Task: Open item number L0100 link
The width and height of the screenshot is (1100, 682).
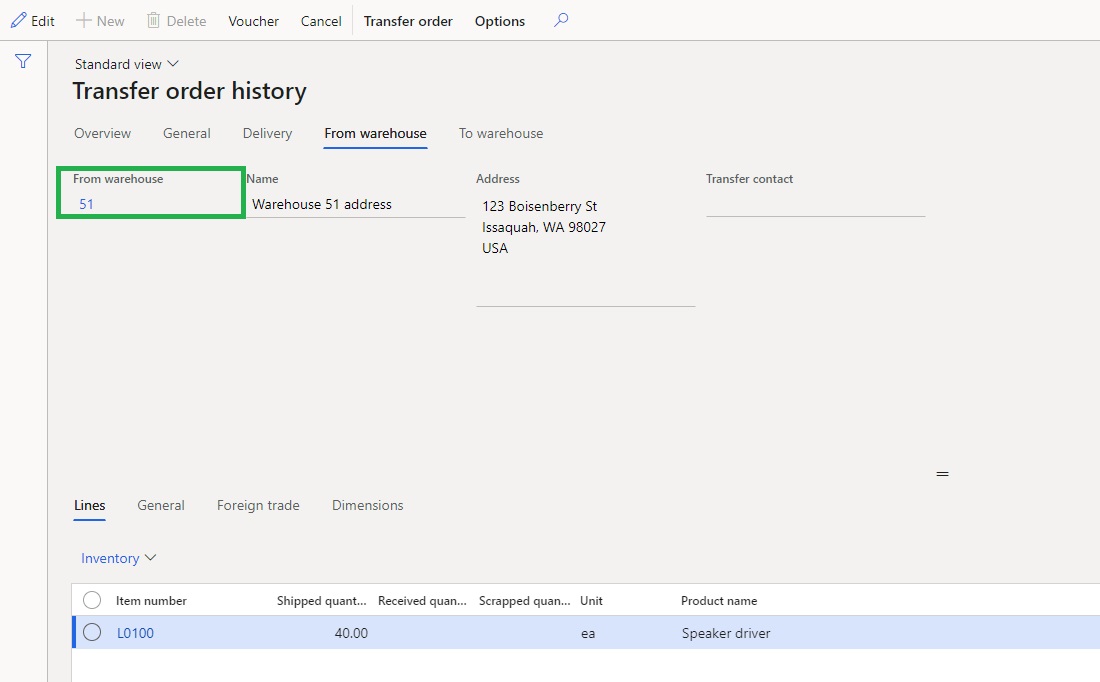Action: [x=135, y=633]
